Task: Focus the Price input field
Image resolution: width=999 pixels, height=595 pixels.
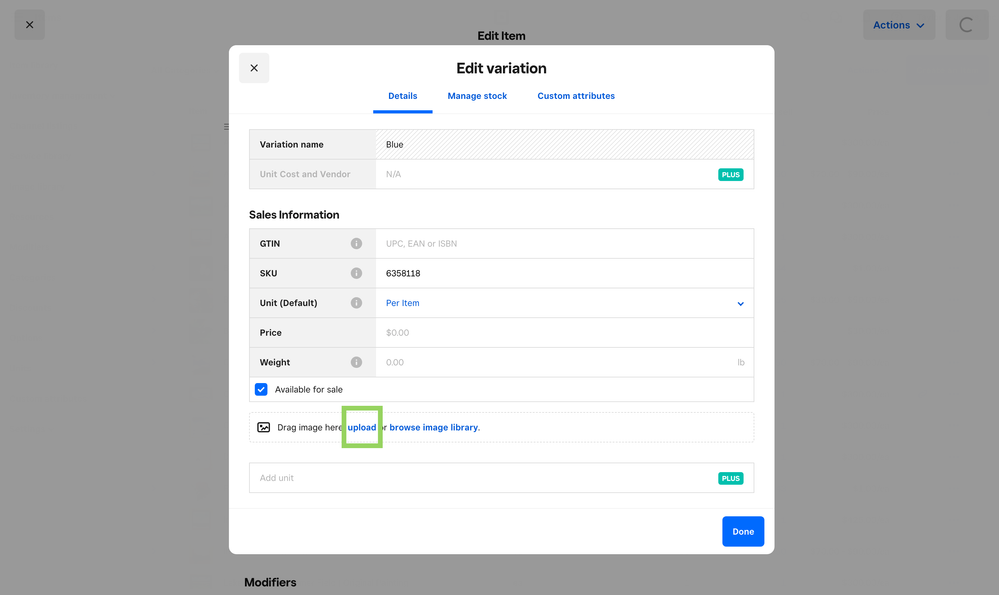Action: [x=564, y=333]
